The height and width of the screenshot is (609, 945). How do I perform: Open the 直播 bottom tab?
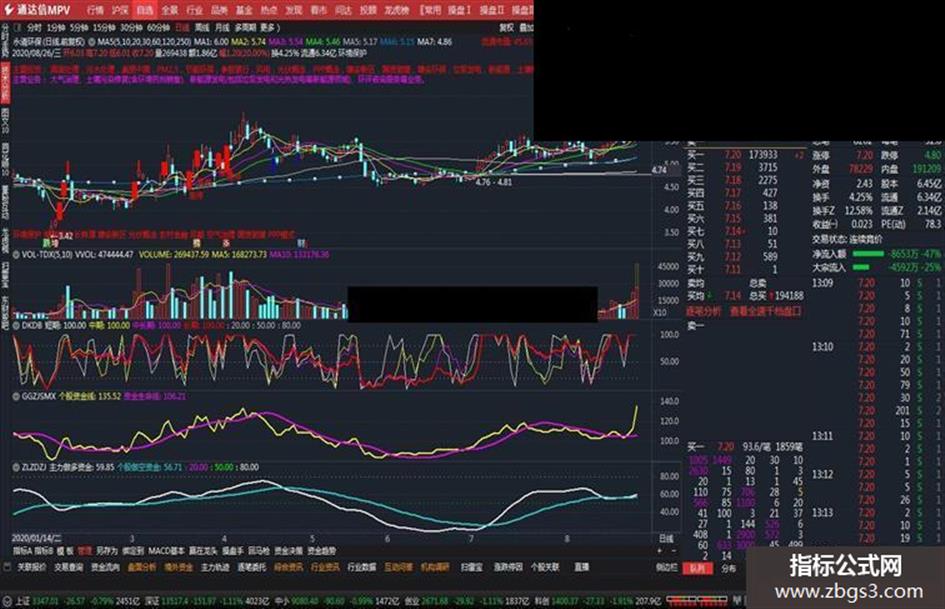tap(581, 567)
